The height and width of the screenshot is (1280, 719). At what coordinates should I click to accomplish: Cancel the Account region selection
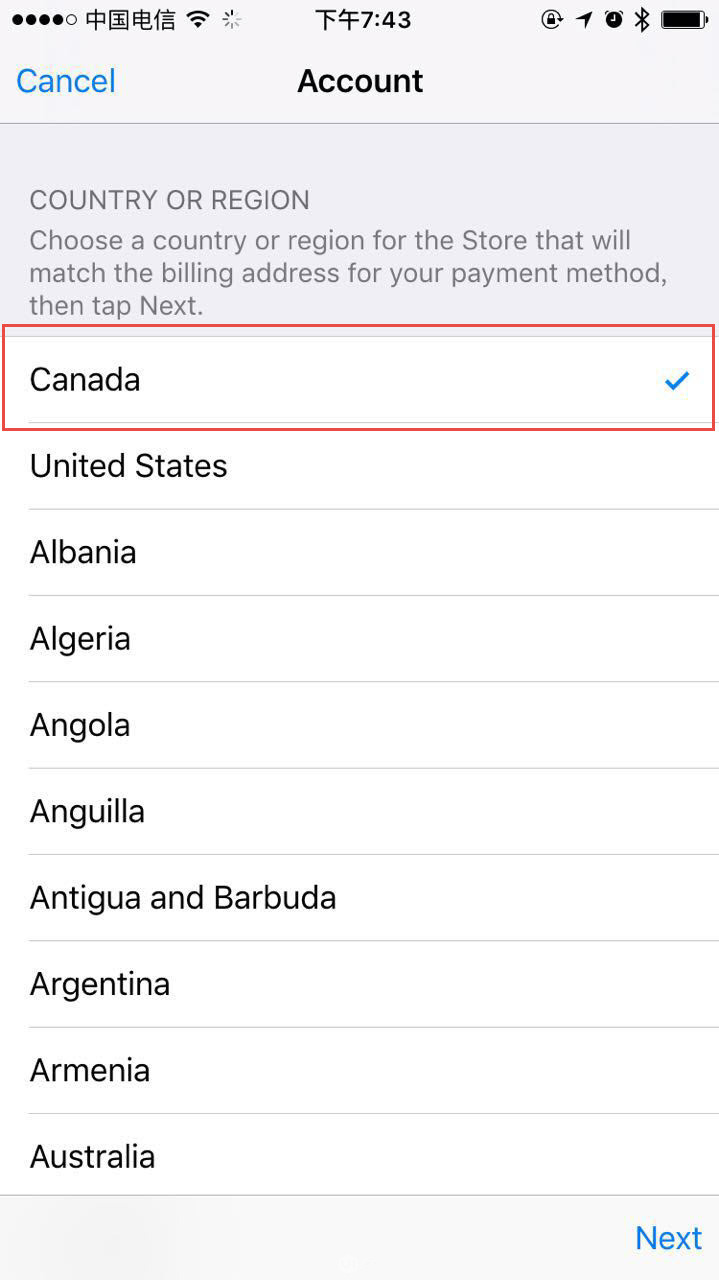(66, 81)
